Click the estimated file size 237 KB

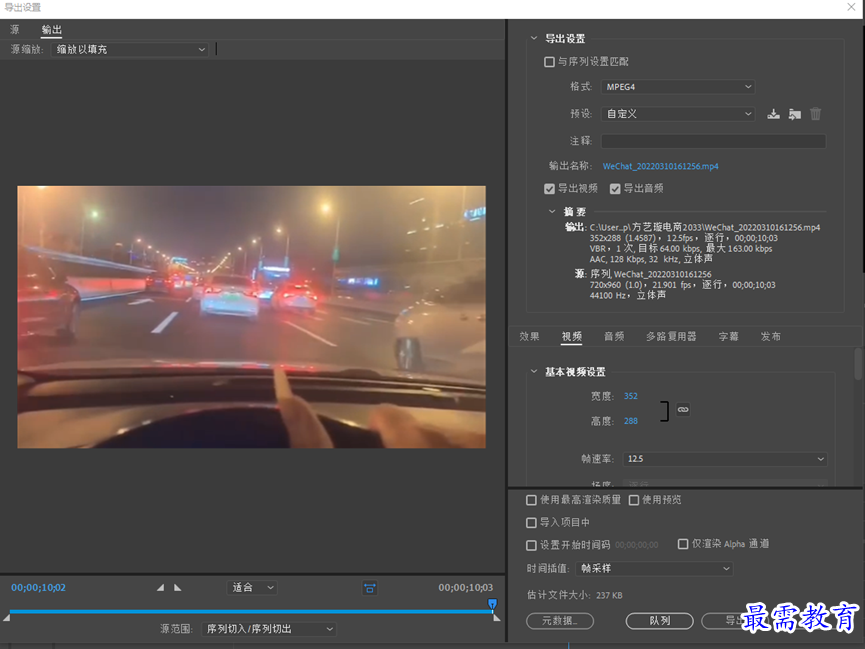click(x=609, y=595)
